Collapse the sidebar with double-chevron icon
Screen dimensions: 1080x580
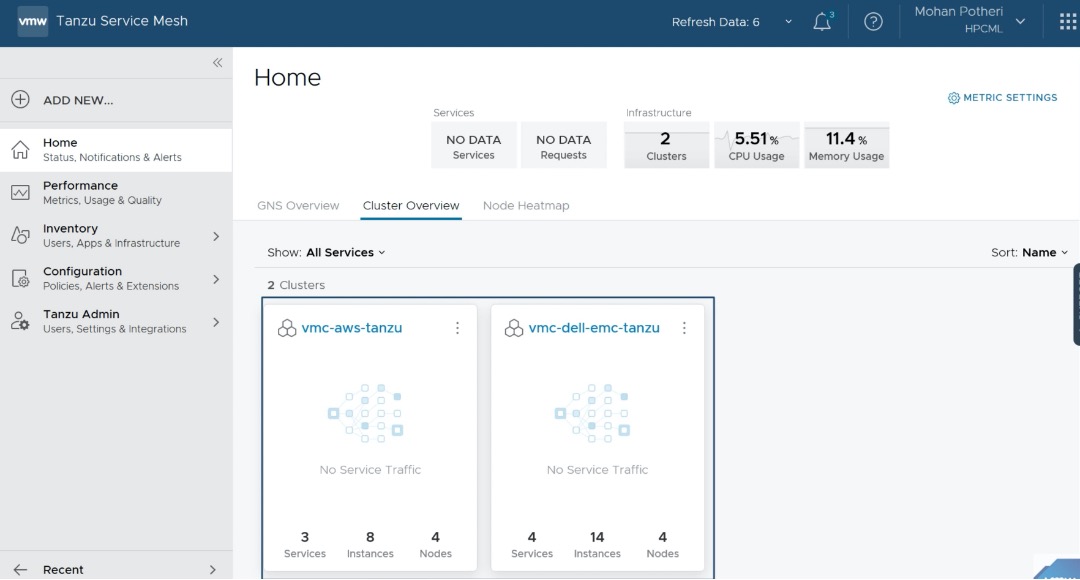[x=217, y=63]
